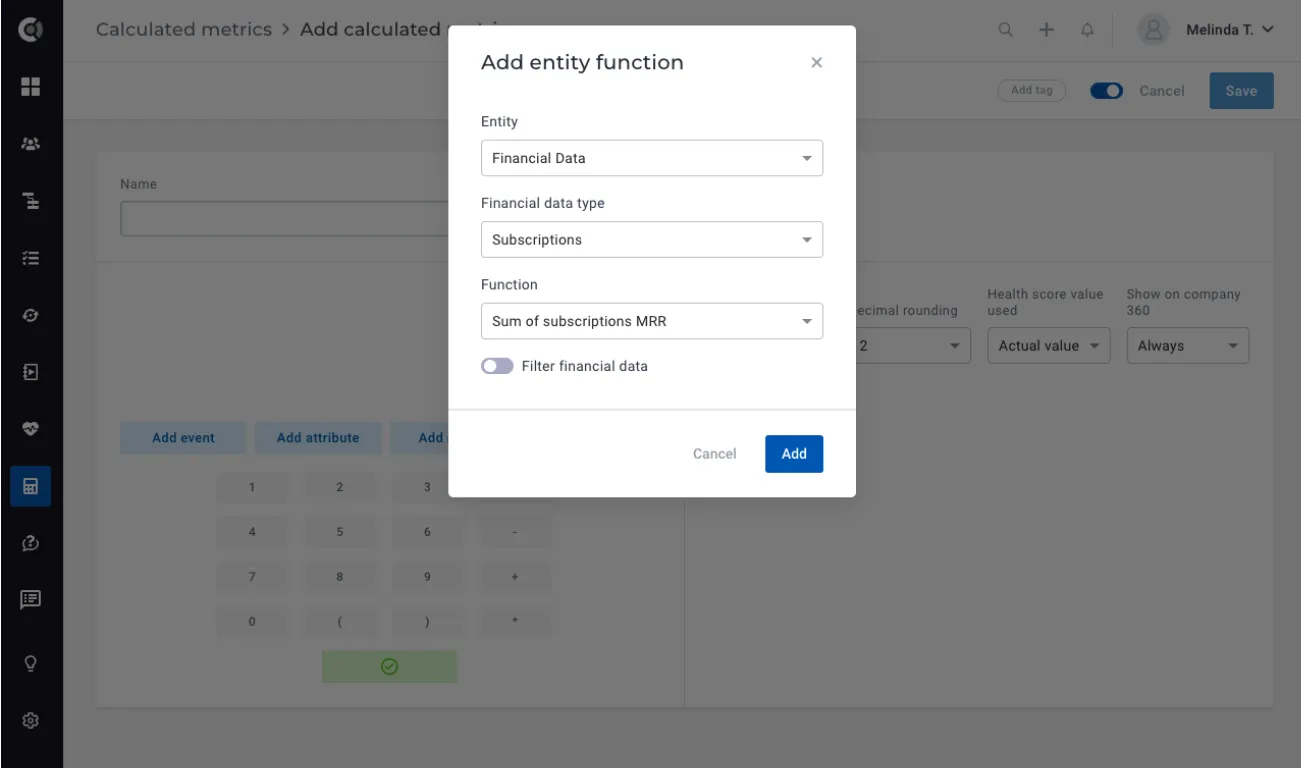Open the notifications bell
The height and width of the screenshot is (768, 1301).
[x=1087, y=30]
